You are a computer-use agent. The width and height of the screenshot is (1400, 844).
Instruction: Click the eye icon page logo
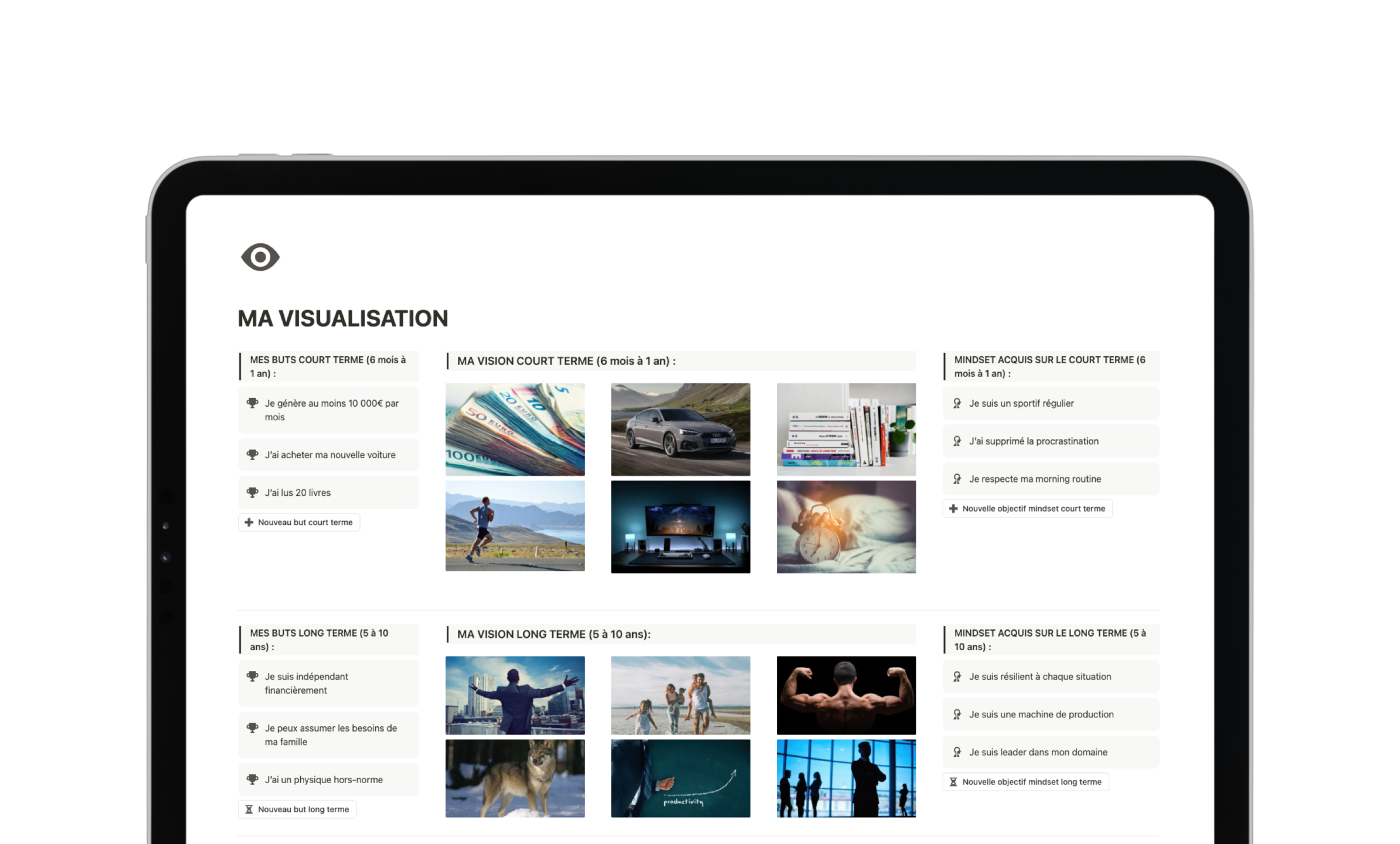point(260,256)
